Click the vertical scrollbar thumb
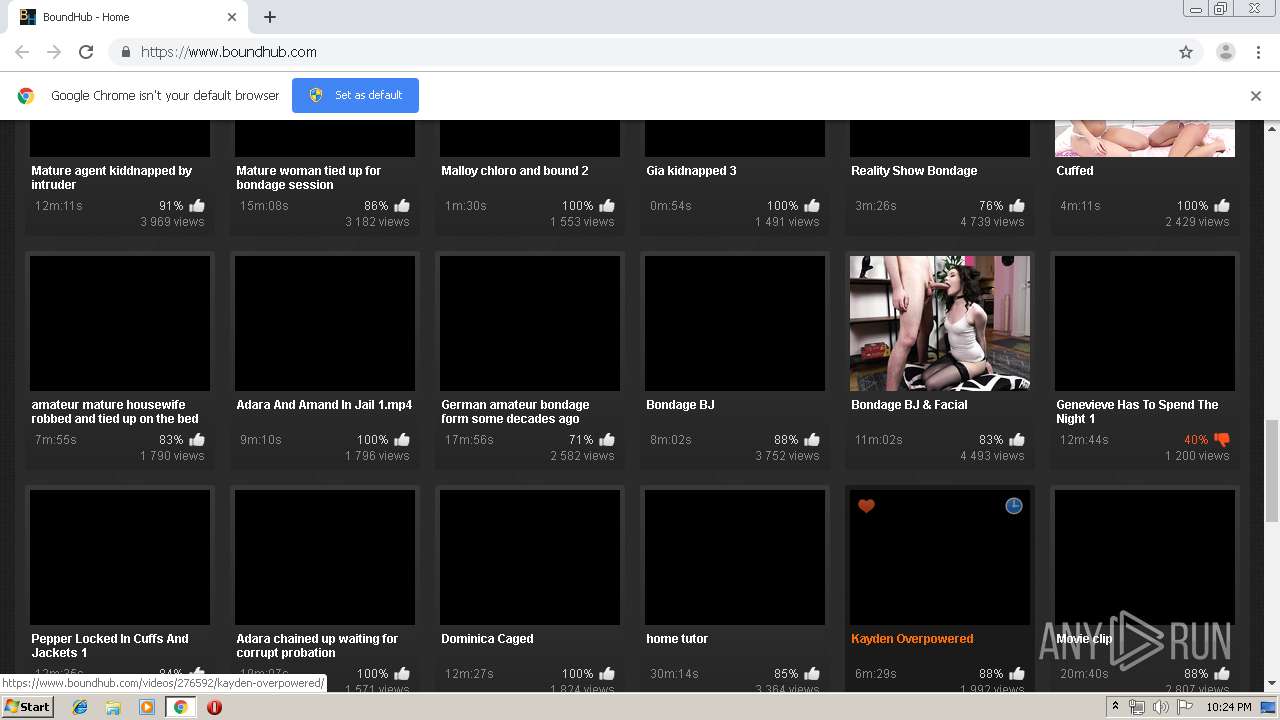Image resolution: width=1280 pixels, height=720 pixels. pos(1272,471)
